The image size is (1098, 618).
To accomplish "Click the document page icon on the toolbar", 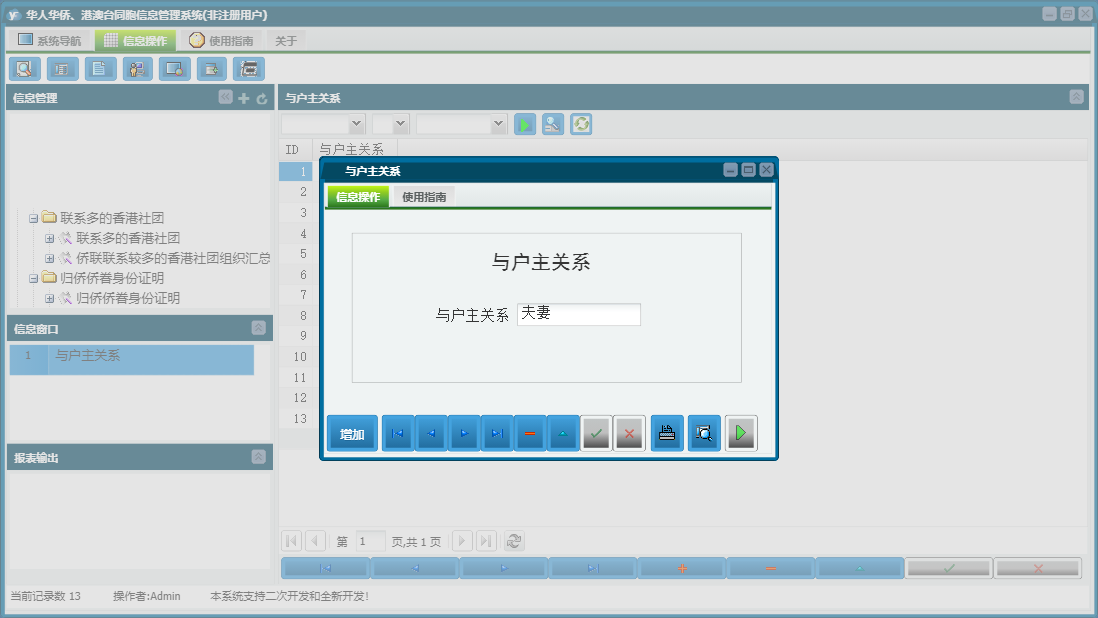I will pos(100,69).
